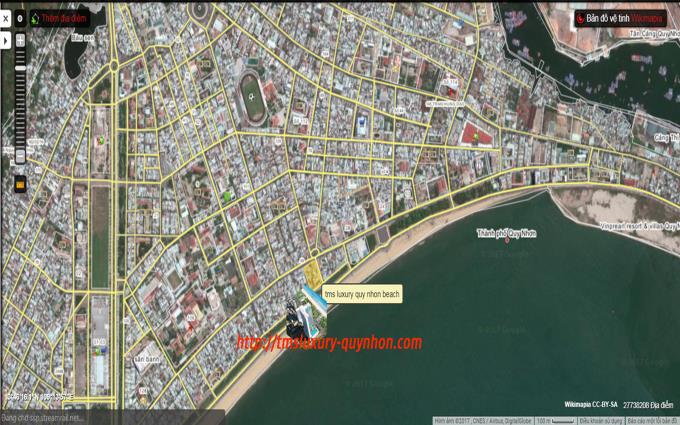The image size is (680, 425).
Task: Expand the side panel arrow
Action: [x=6, y=41]
